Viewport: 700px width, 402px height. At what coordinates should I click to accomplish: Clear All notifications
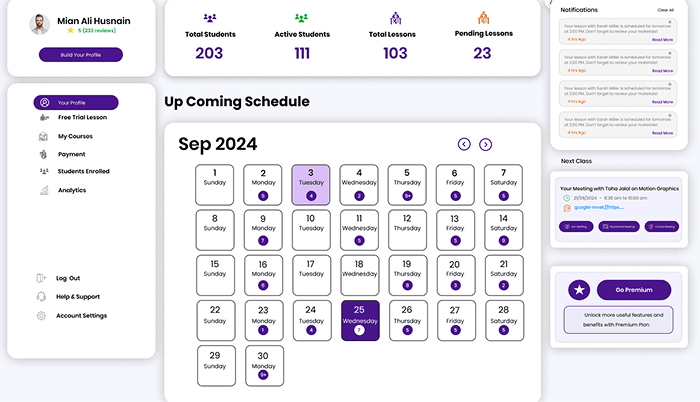665,10
